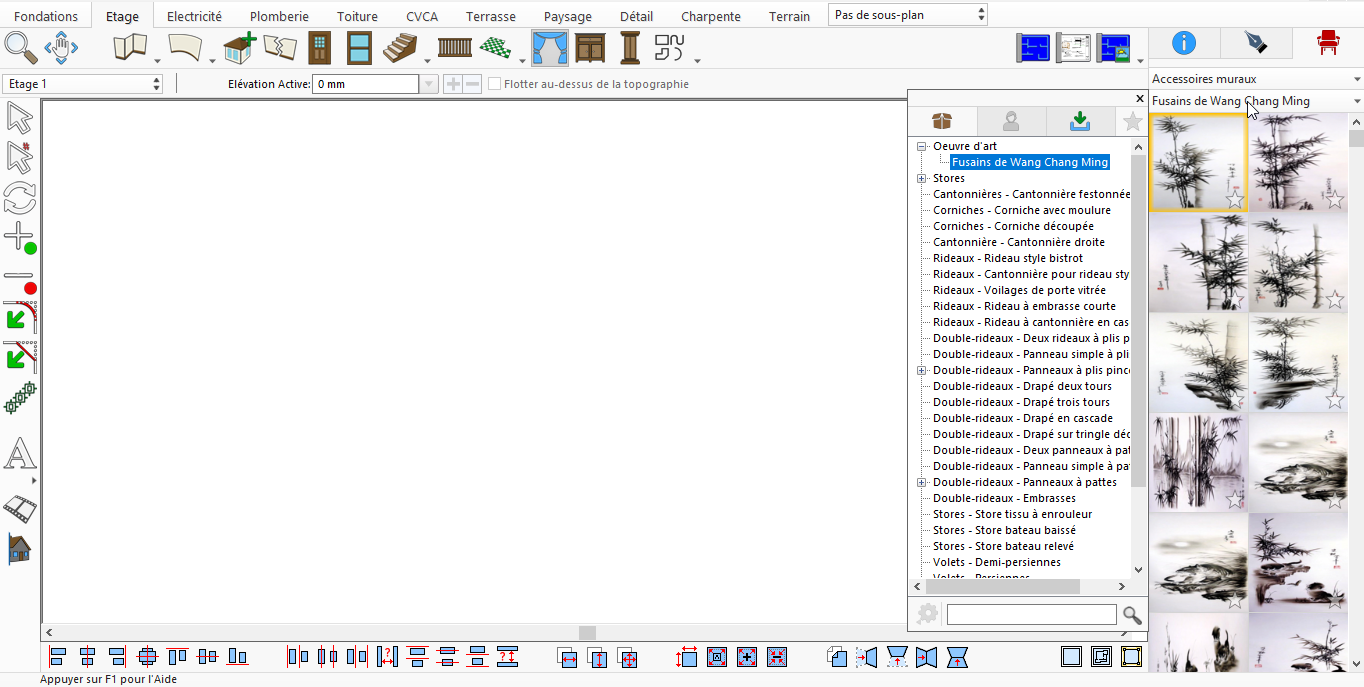The image size is (1364, 687).
Task: Click the red remove point tool
Action: [19, 280]
